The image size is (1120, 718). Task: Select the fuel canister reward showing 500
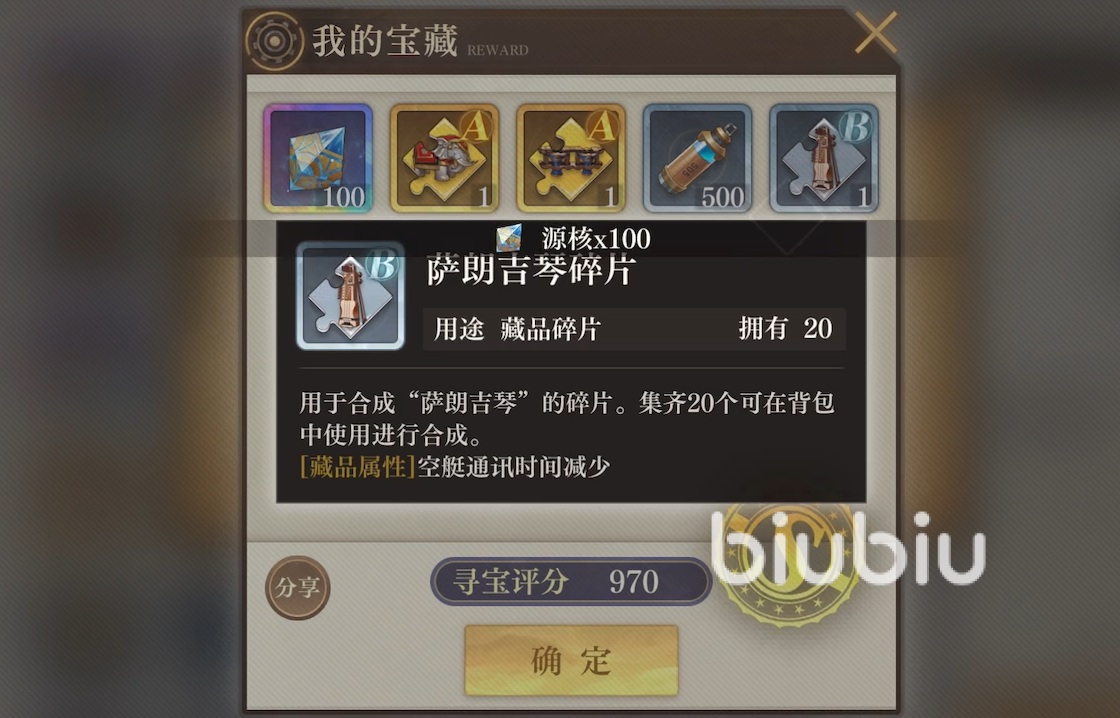[697, 158]
